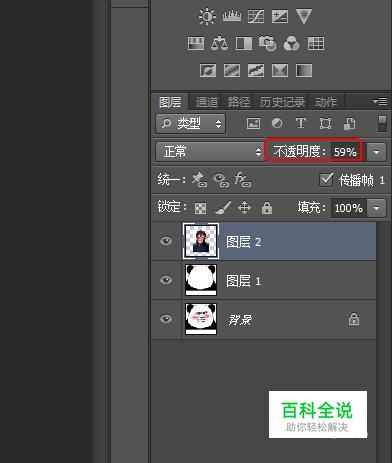Click the 背景 layer thumbnail
This screenshot has width=392, height=463.
click(x=201, y=319)
